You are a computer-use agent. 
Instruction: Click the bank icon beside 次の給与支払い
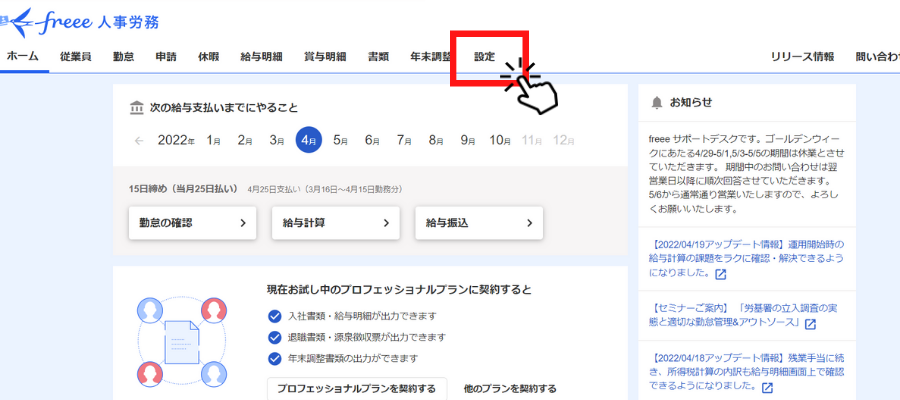(136, 108)
